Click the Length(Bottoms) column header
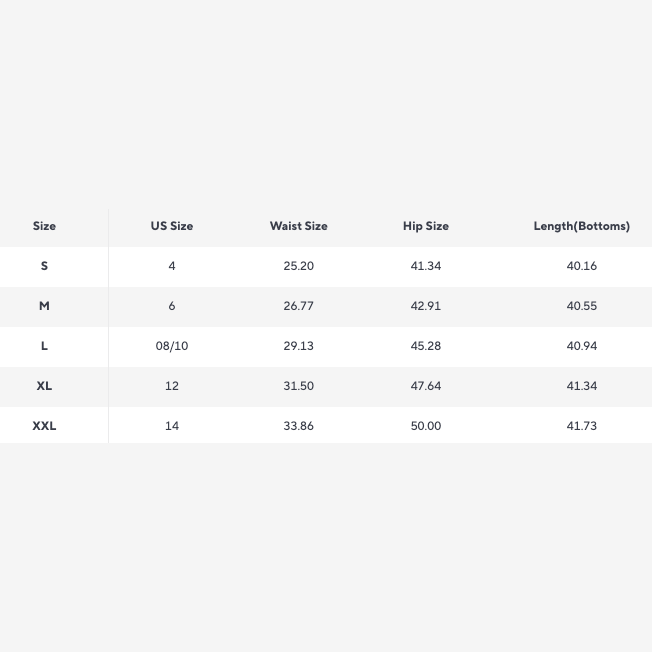 (x=582, y=226)
